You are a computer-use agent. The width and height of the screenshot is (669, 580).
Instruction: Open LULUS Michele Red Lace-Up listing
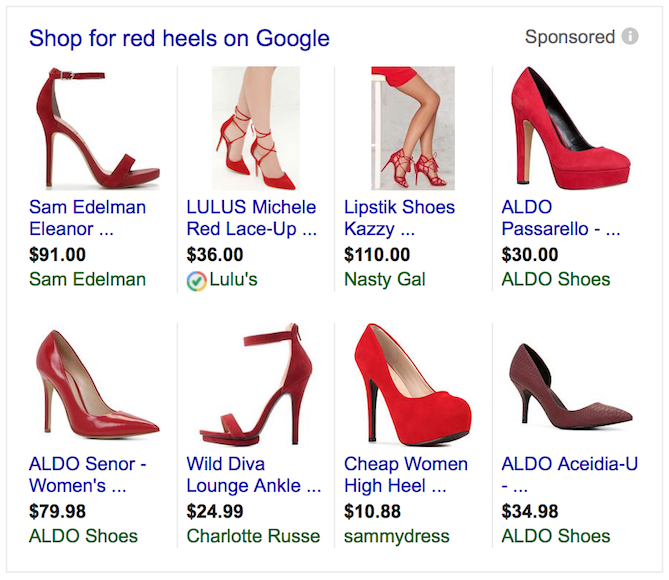pyautogui.click(x=252, y=218)
